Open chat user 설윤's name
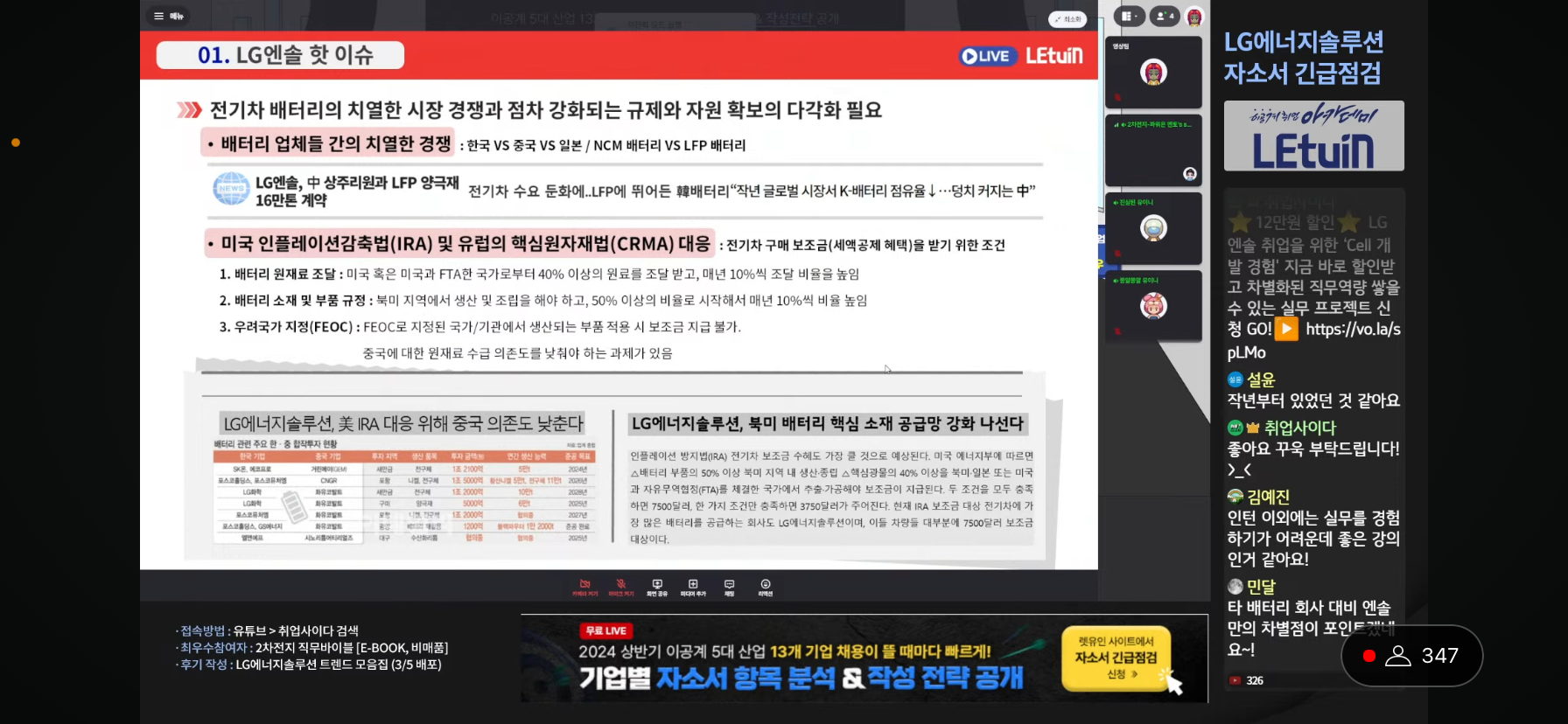This screenshot has height=724, width=1568. click(1261, 379)
